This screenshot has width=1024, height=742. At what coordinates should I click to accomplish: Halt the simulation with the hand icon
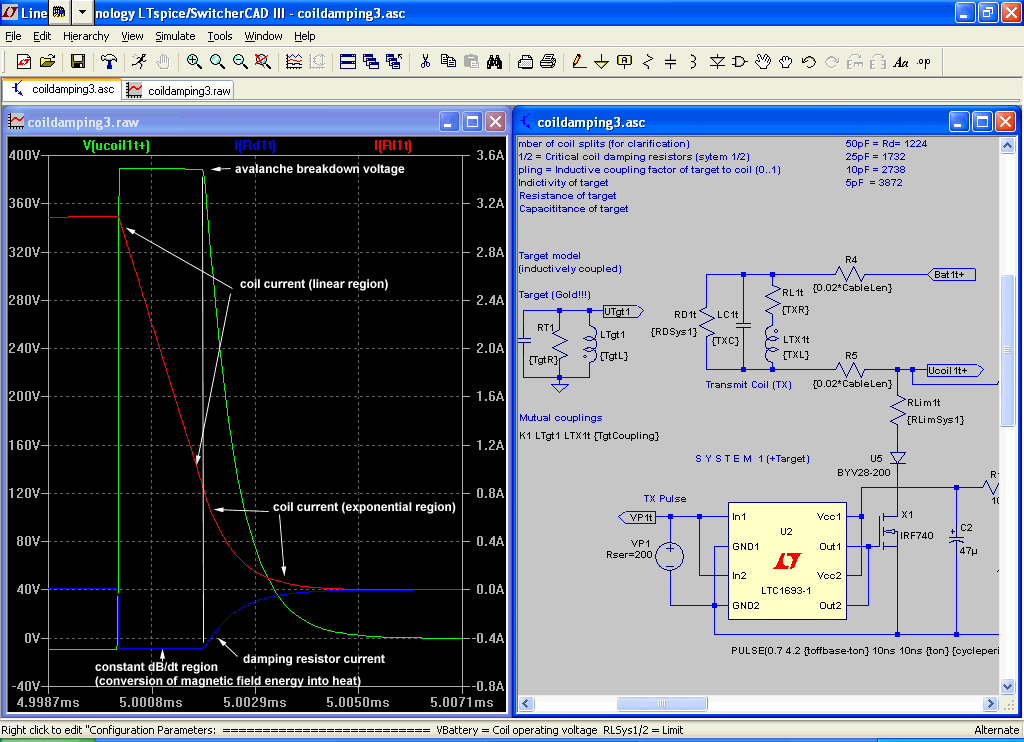163,61
